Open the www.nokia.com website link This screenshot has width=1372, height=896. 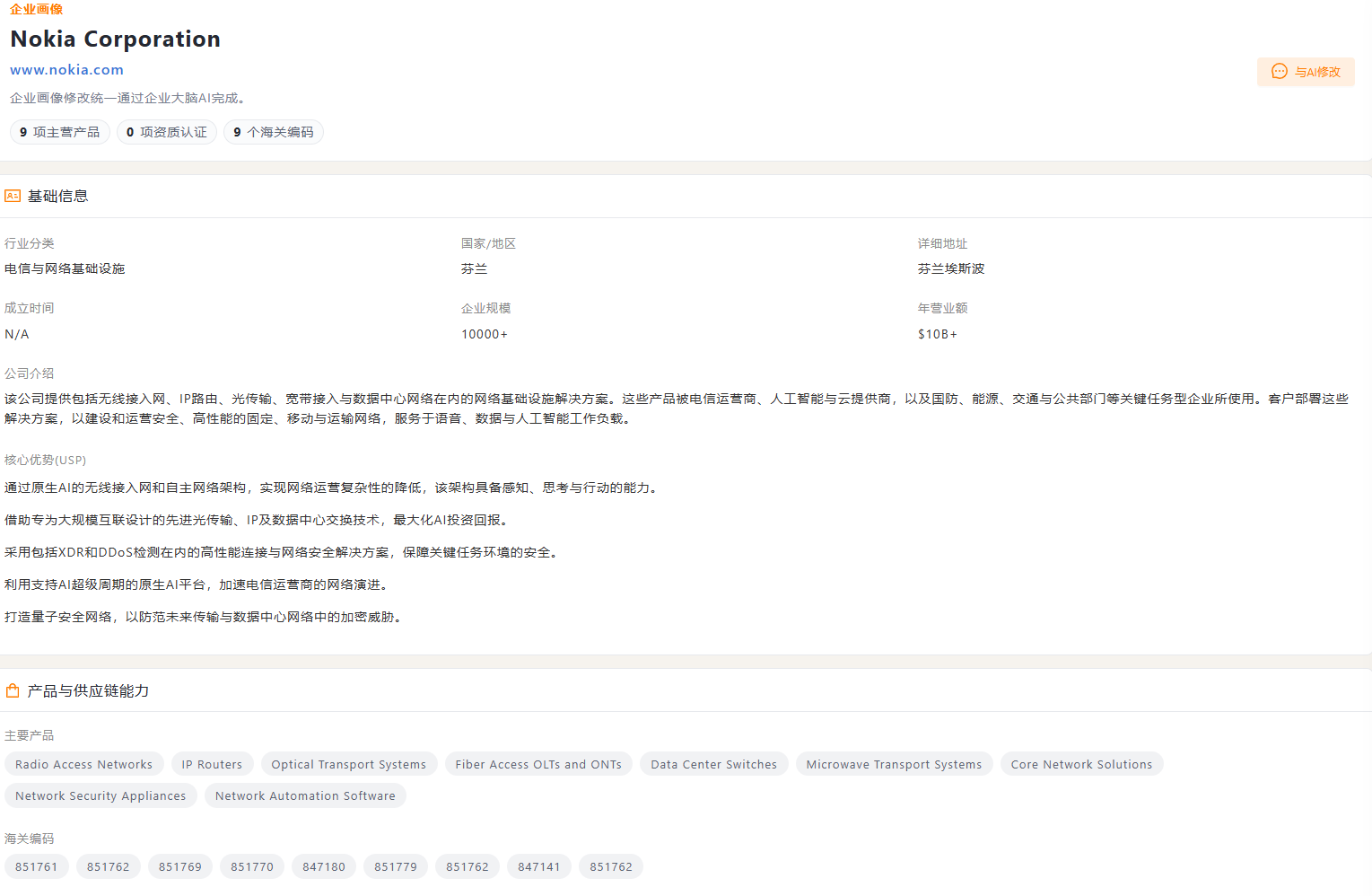[66, 70]
